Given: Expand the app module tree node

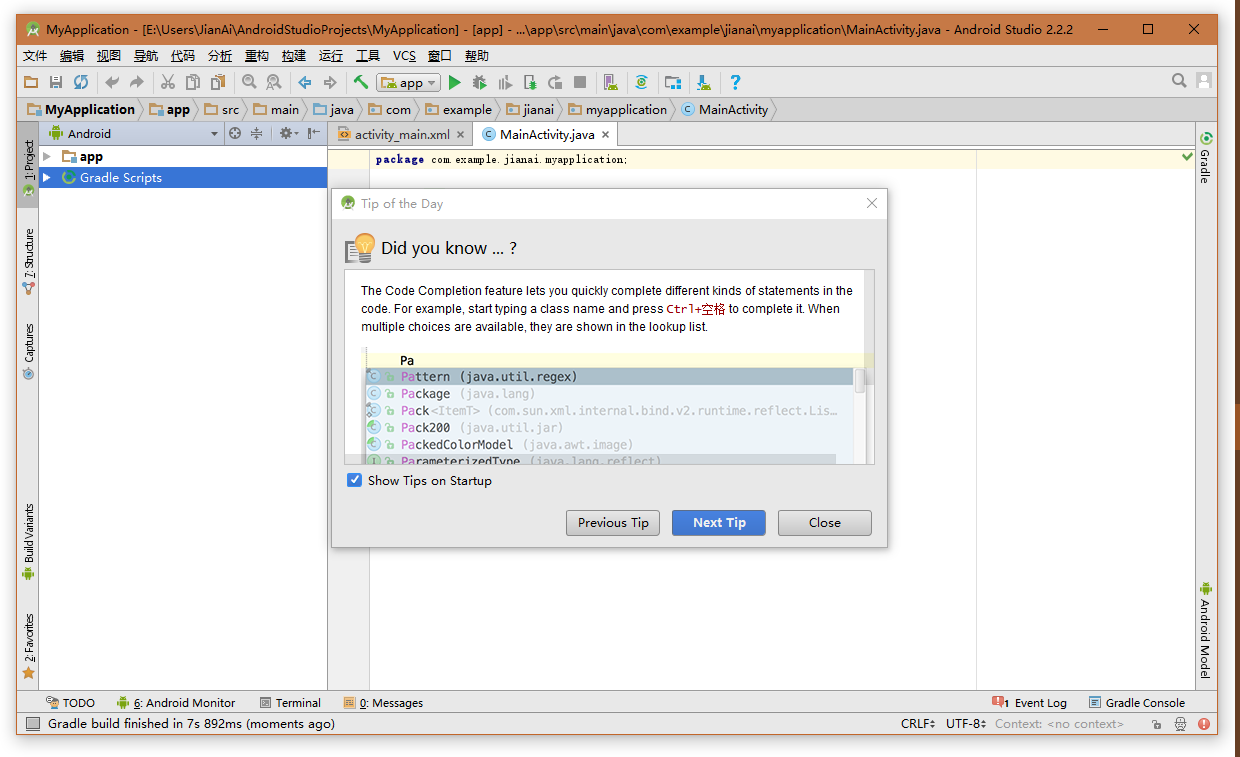Looking at the screenshot, I should coord(47,157).
